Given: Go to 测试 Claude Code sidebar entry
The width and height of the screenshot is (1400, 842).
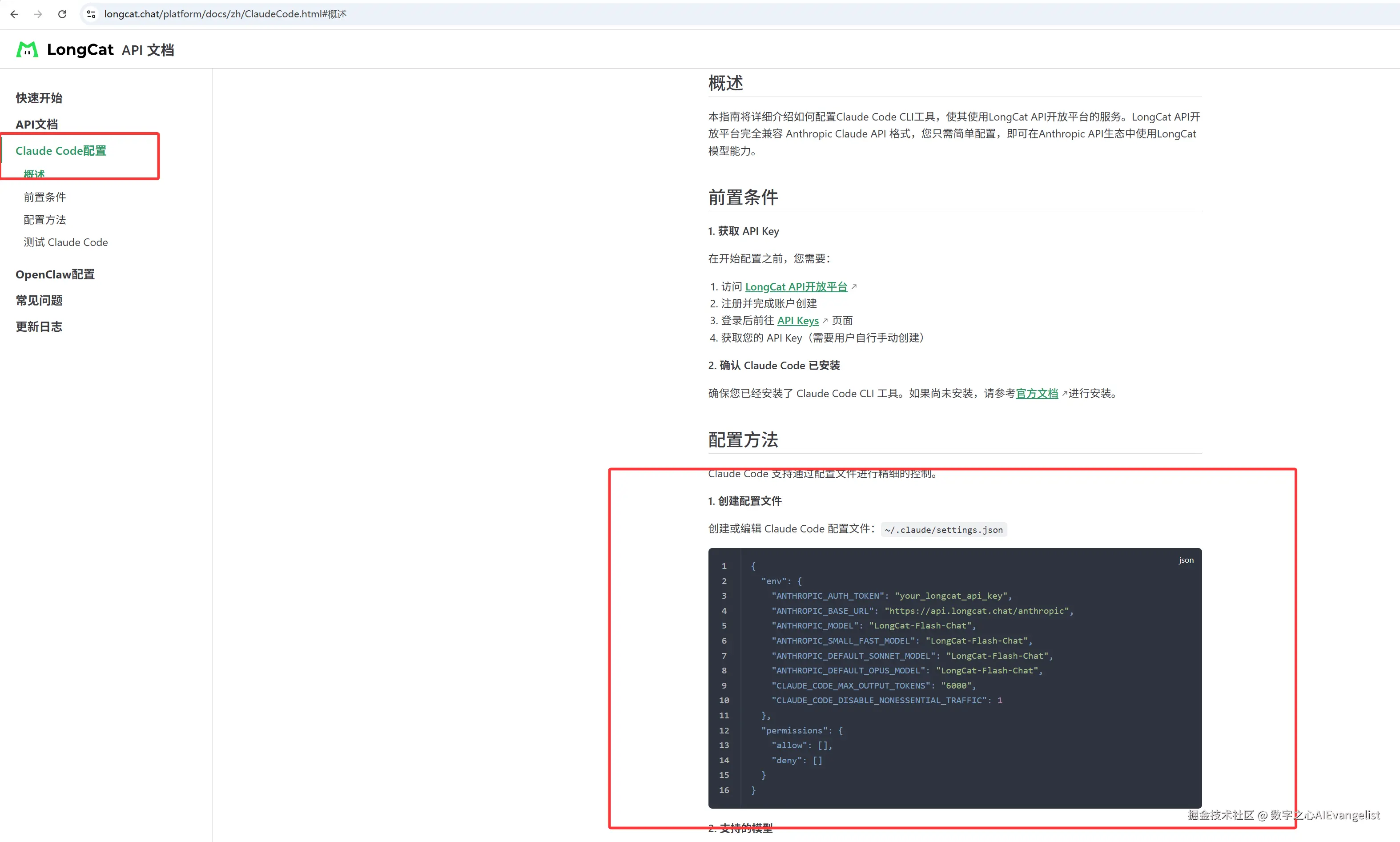Looking at the screenshot, I should pyautogui.click(x=65, y=242).
